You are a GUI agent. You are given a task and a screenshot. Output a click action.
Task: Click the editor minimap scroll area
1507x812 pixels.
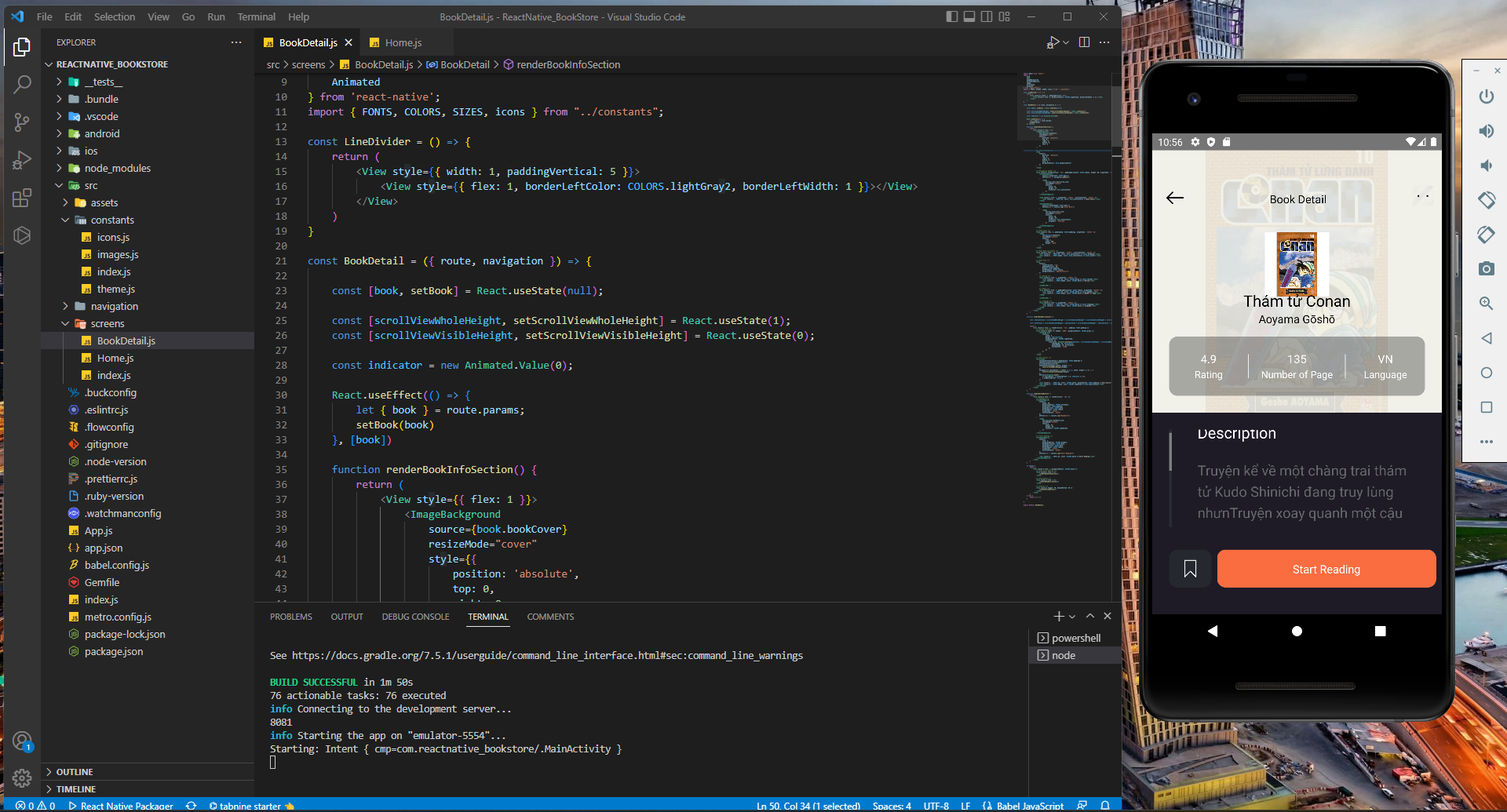click(1064, 314)
